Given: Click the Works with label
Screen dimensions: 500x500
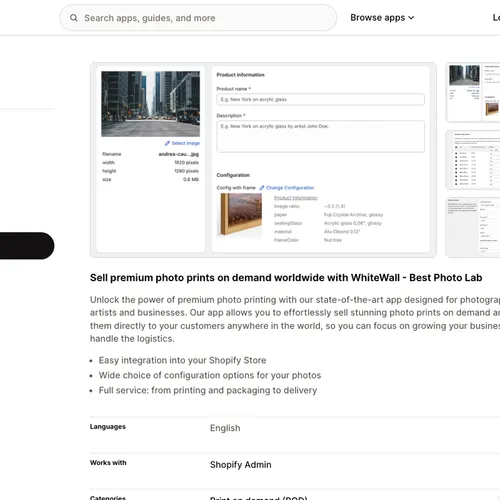Looking at the screenshot, I should click(108, 463).
